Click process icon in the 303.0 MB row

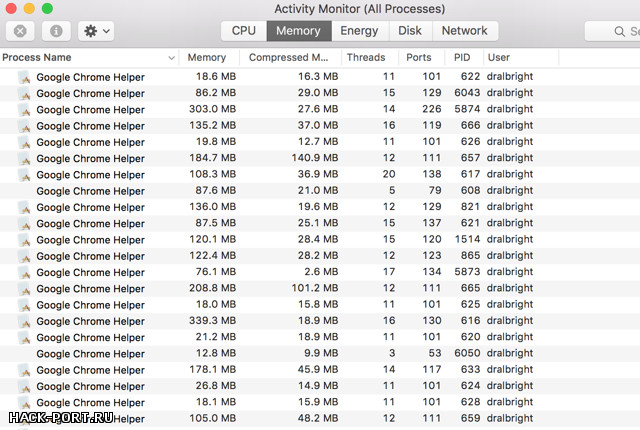pyautogui.click(x=24, y=110)
